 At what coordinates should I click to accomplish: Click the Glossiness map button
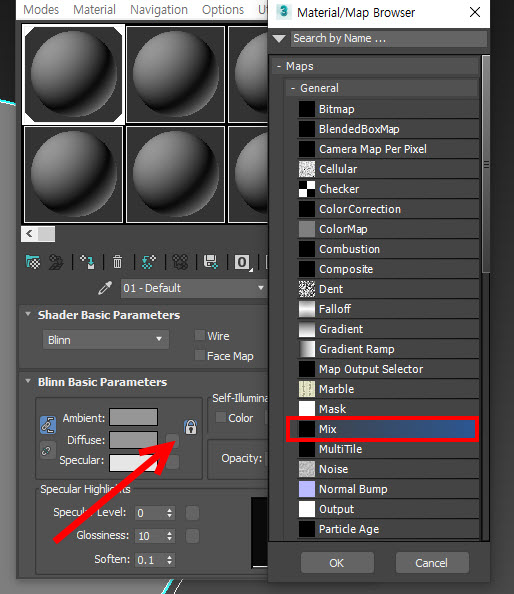[192, 536]
